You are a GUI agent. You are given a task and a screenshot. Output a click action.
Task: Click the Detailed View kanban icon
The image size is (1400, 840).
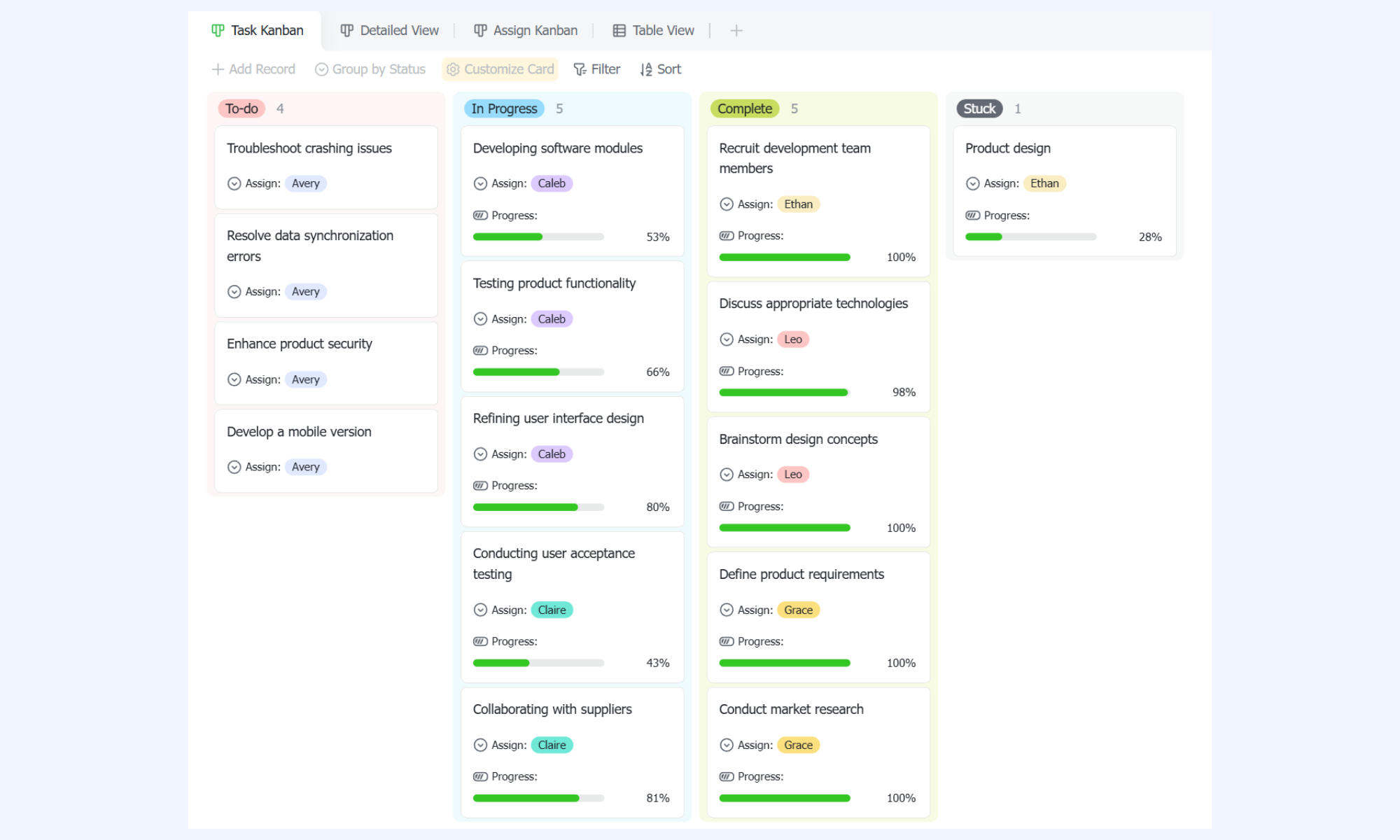pyautogui.click(x=346, y=31)
